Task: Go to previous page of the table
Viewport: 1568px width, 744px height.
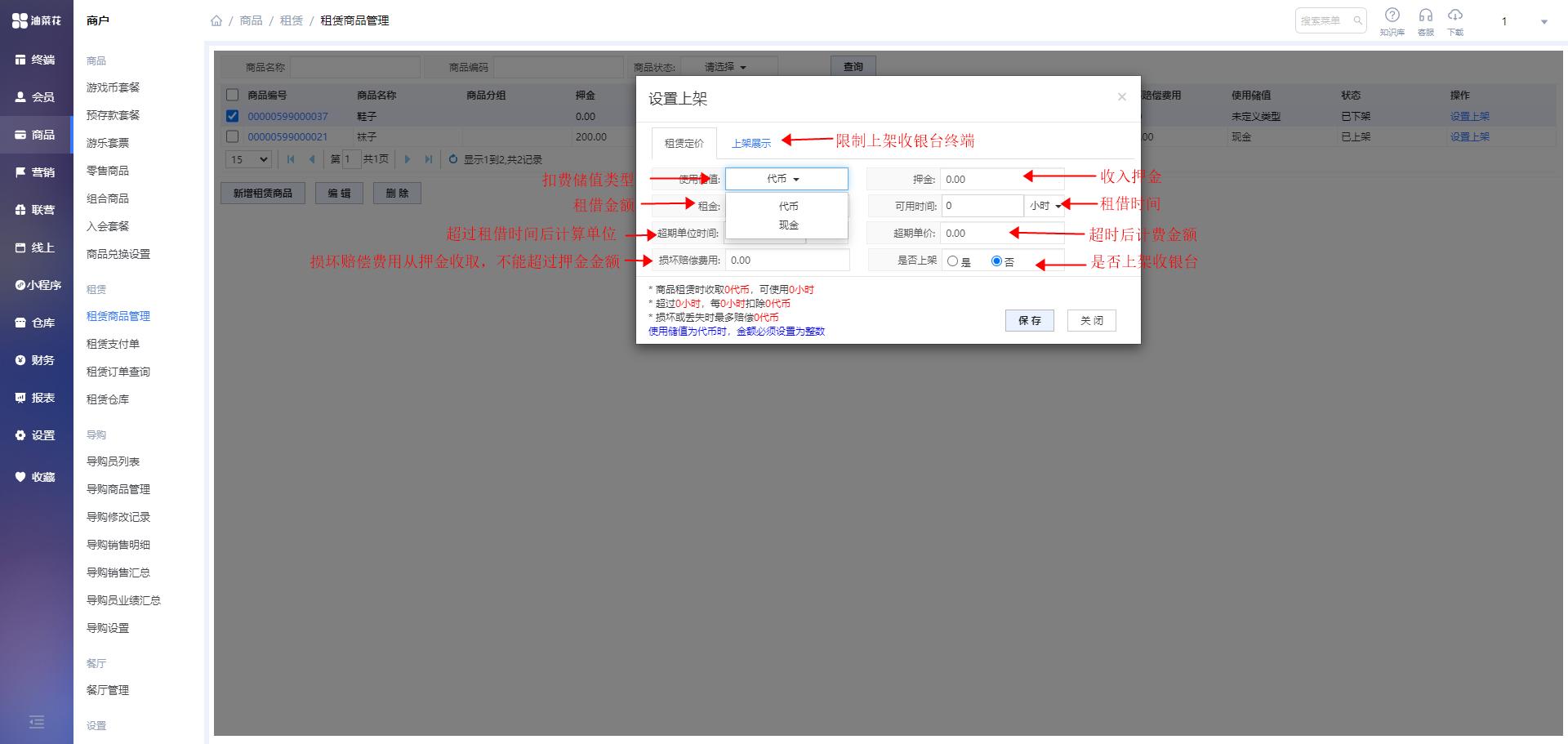Action: tap(312, 159)
